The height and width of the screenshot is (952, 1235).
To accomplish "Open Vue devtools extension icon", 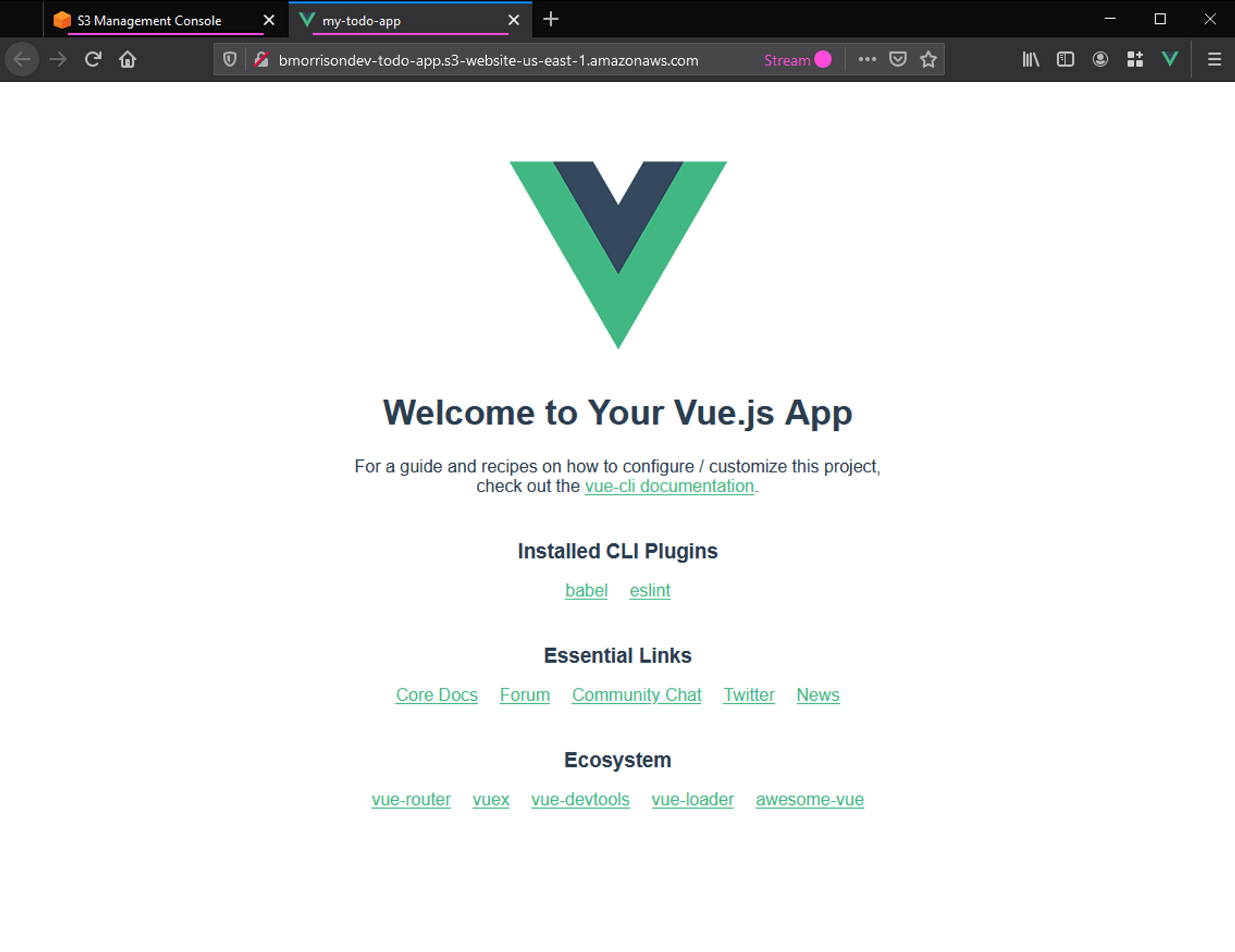I will pos(1170,59).
